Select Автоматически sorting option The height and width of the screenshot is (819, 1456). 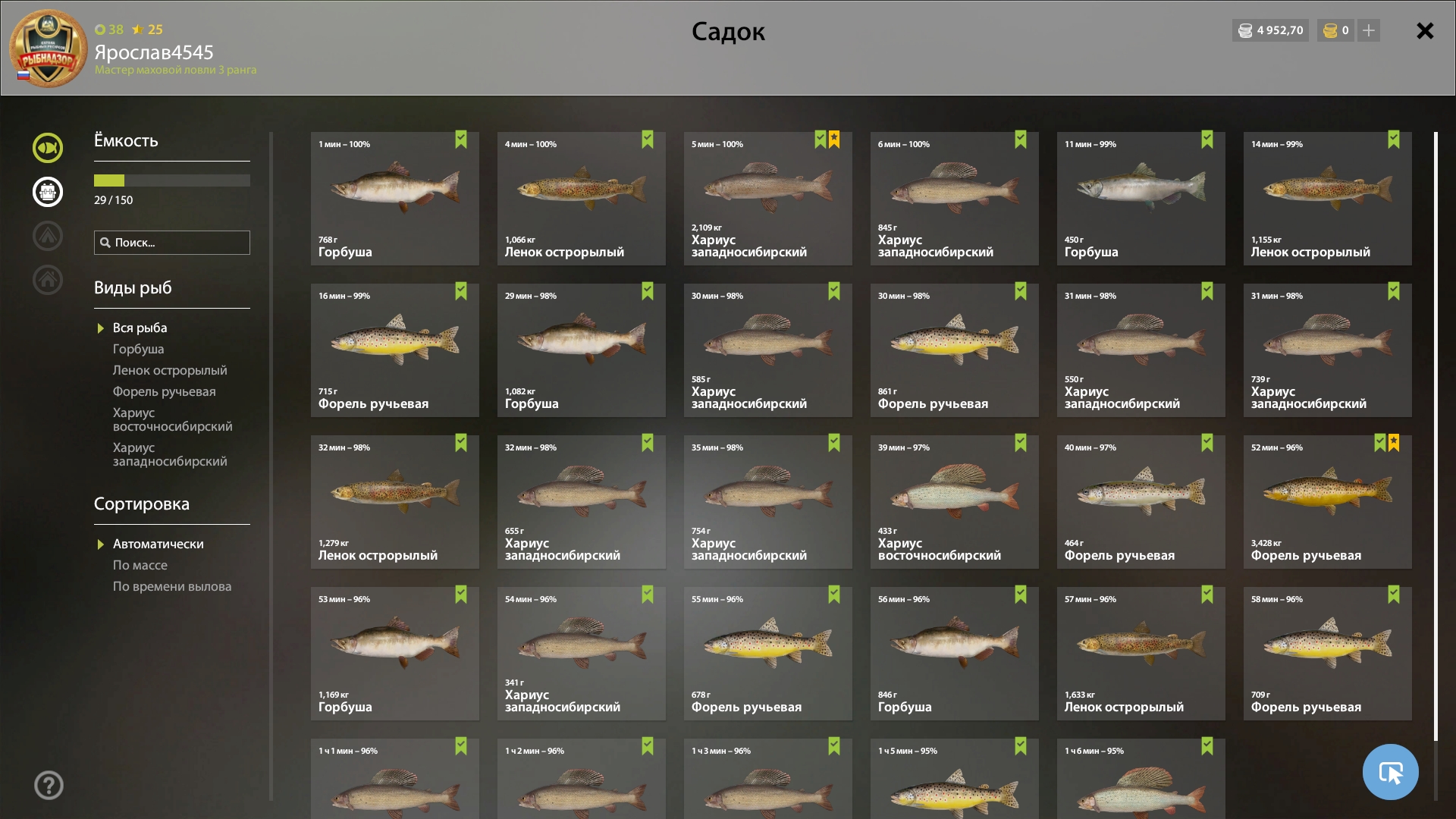(158, 544)
